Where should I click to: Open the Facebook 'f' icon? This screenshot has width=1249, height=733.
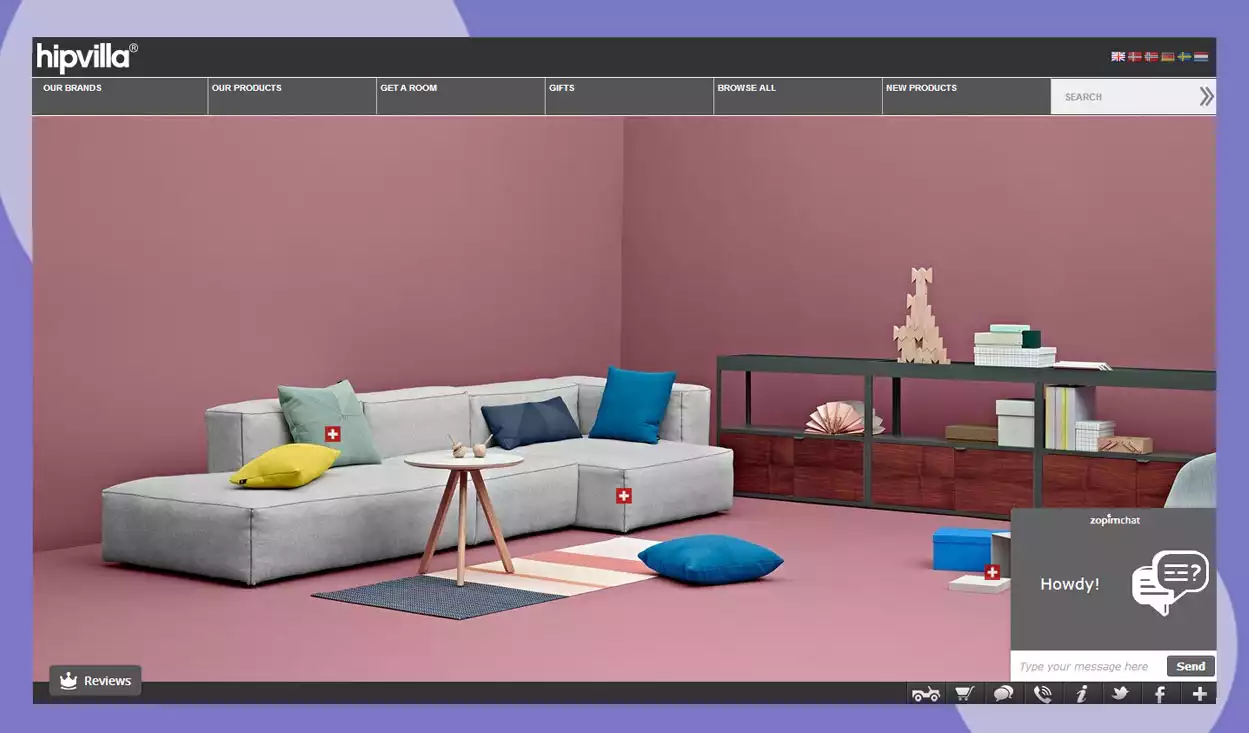pyautogui.click(x=1160, y=693)
